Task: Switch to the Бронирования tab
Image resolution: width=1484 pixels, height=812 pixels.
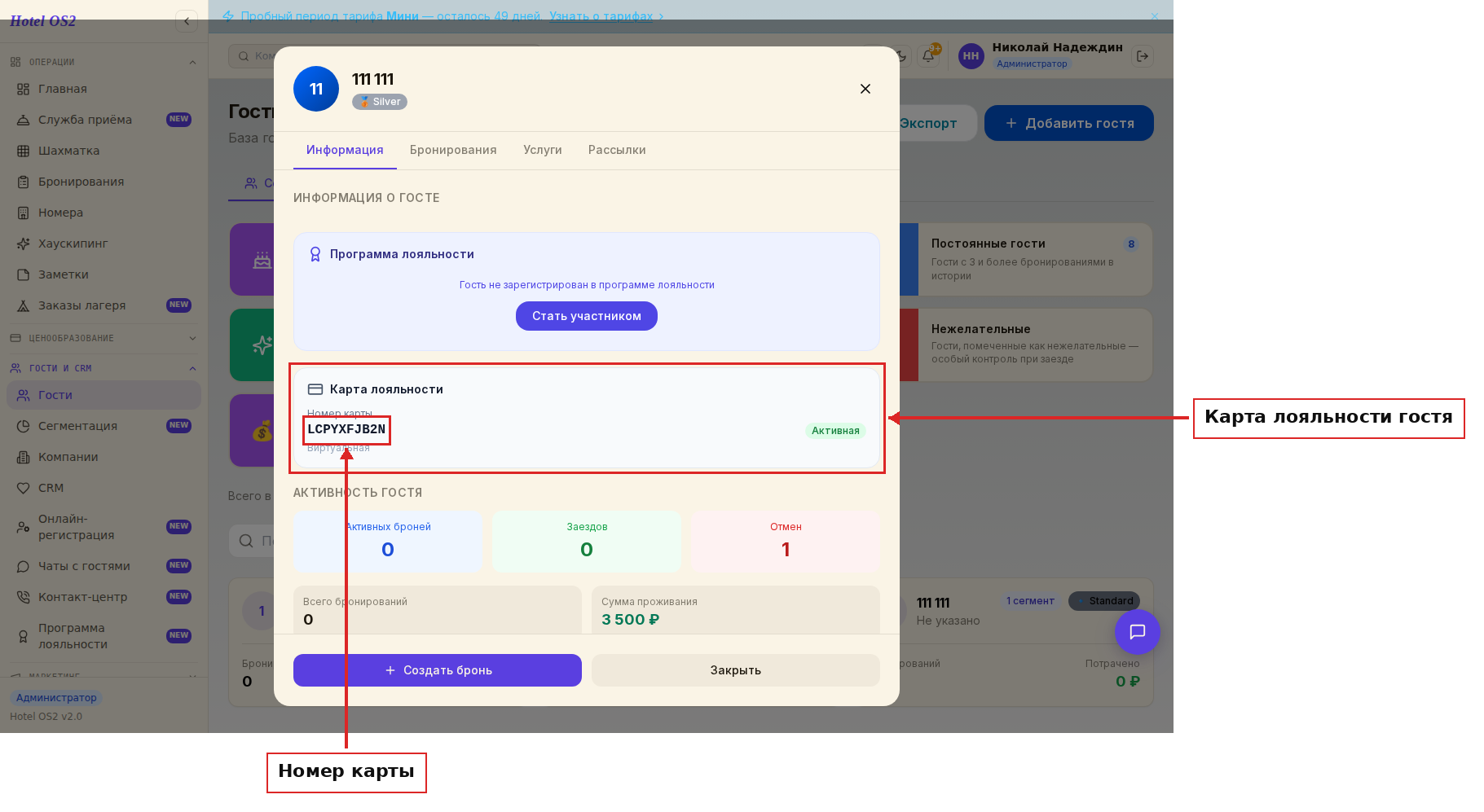Action: (453, 150)
